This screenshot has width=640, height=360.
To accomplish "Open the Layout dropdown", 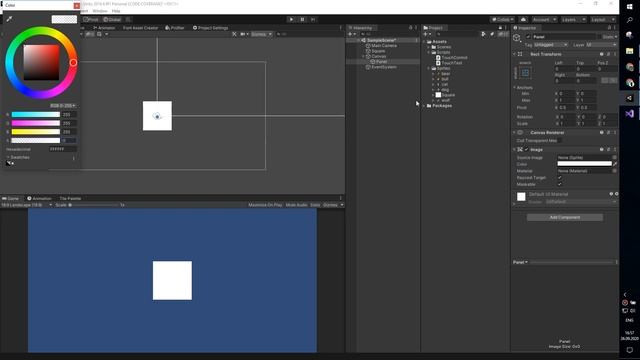I will point(602,20).
